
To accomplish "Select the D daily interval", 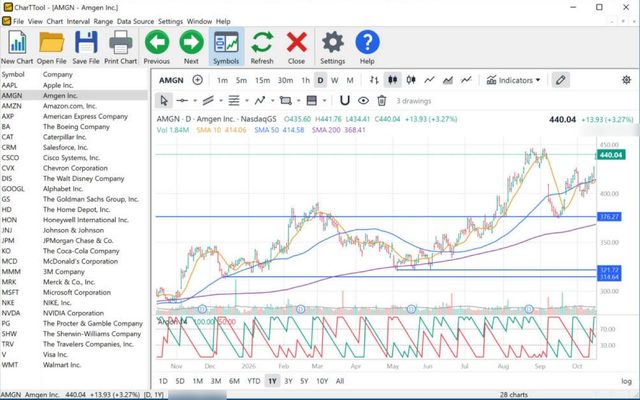I will 320,80.
